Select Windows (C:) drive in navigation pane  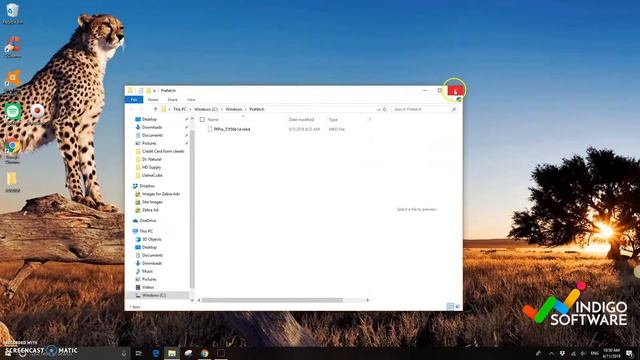point(153,295)
